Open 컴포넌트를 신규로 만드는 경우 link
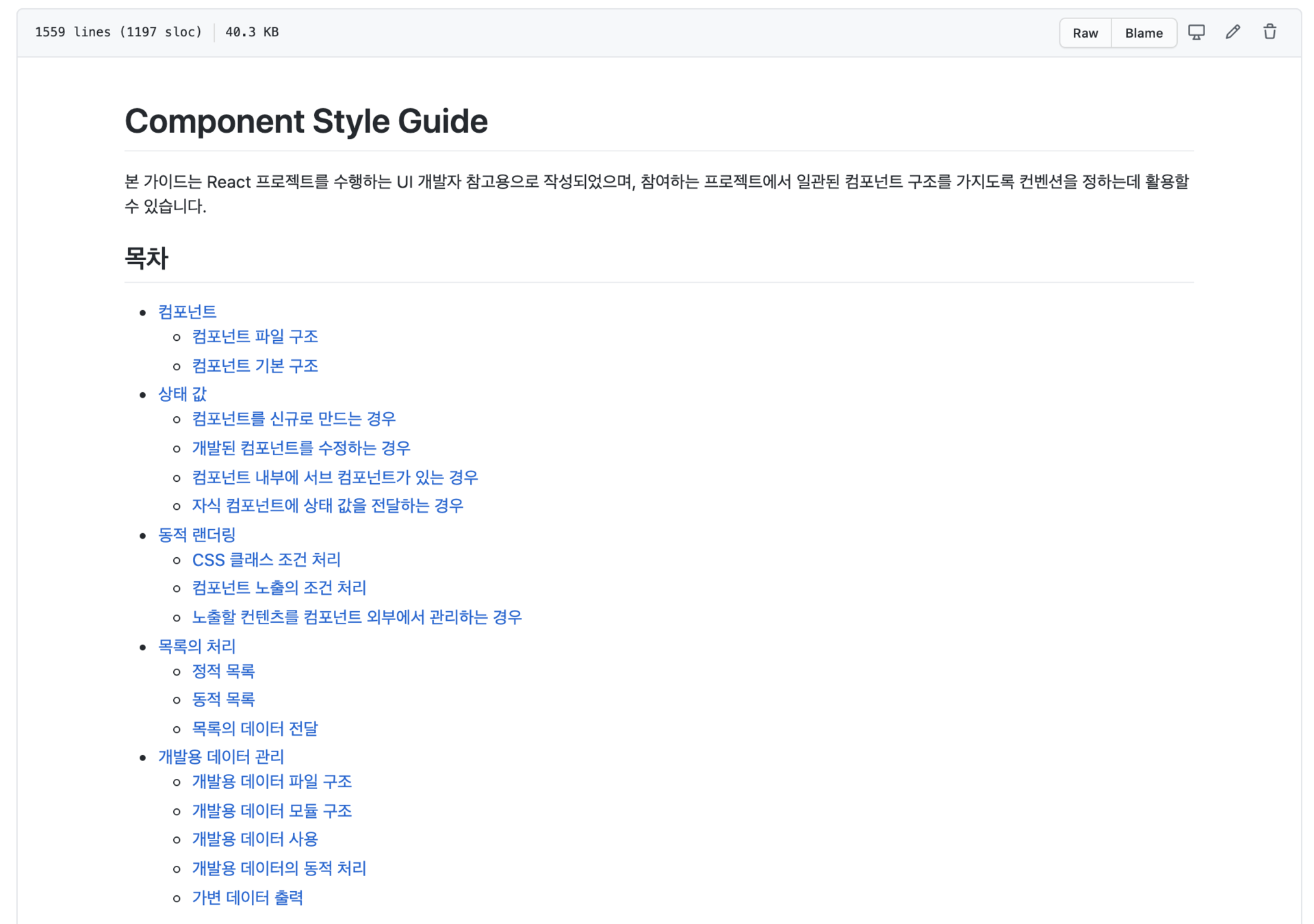Image resolution: width=1314 pixels, height=924 pixels. (x=294, y=419)
